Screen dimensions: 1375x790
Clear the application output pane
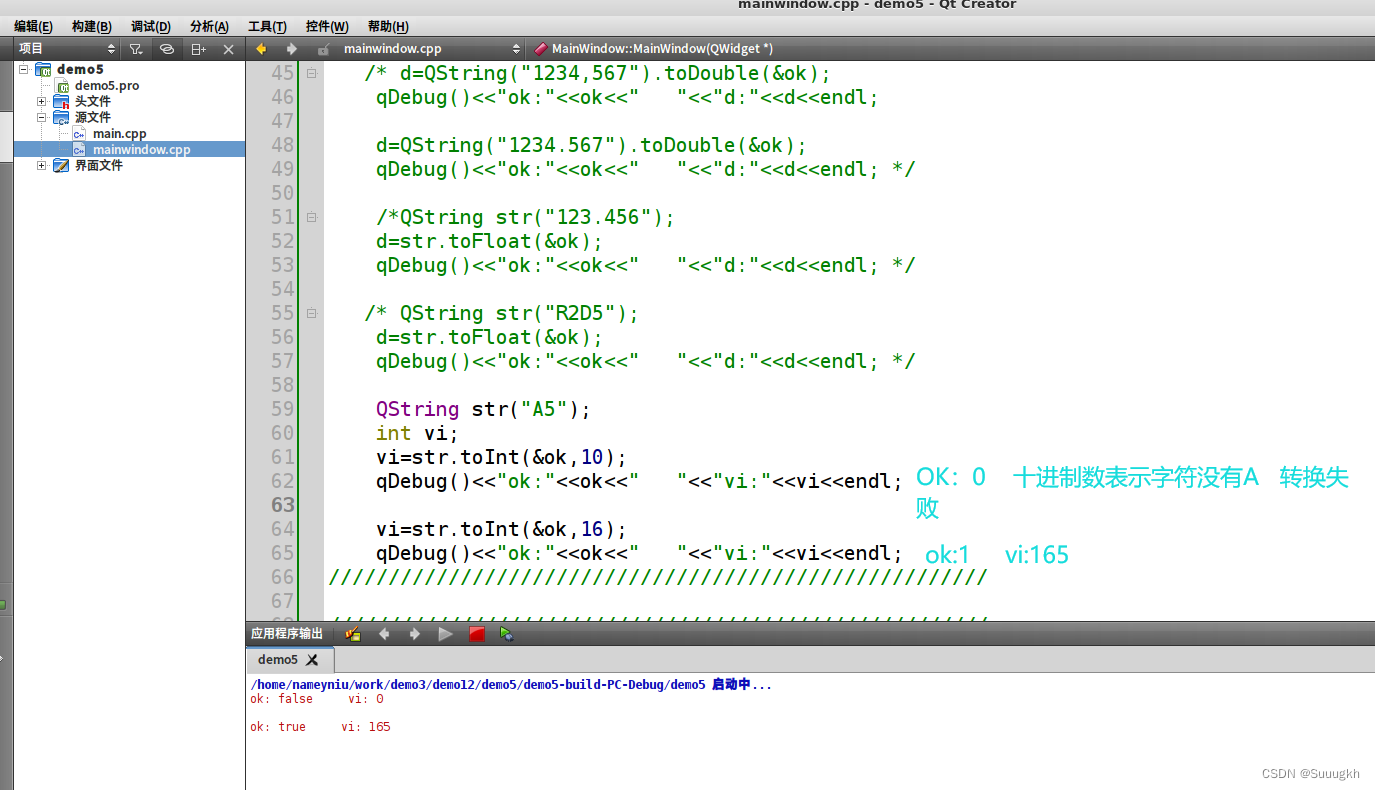[353, 633]
